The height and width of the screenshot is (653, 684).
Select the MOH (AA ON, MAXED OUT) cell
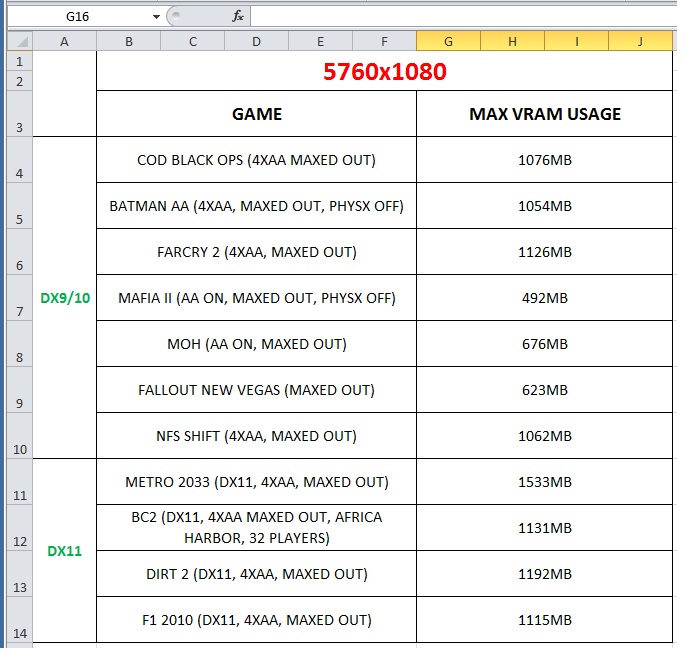pos(256,344)
